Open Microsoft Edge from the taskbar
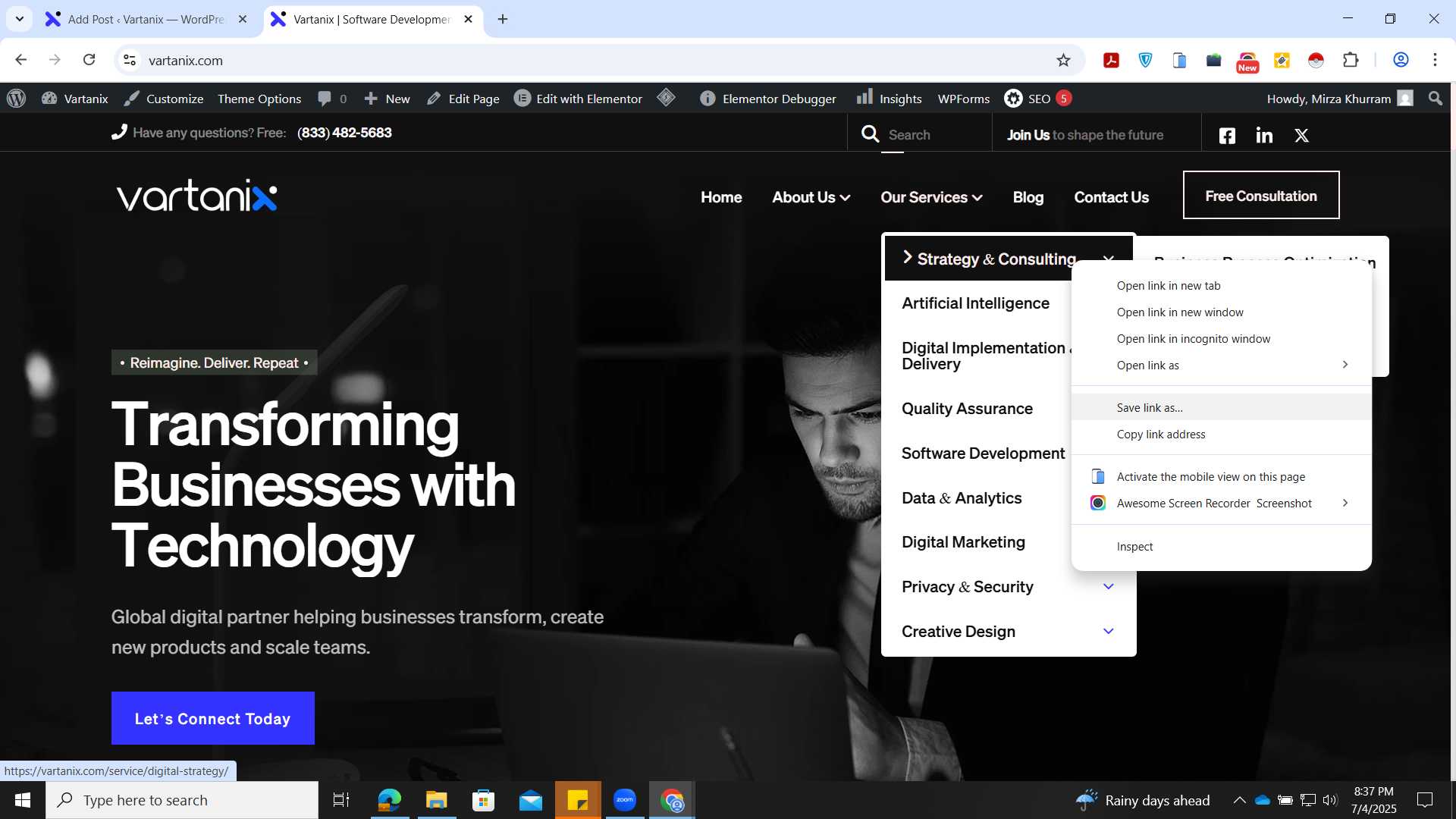Image resolution: width=1456 pixels, height=819 pixels. pyautogui.click(x=390, y=800)
